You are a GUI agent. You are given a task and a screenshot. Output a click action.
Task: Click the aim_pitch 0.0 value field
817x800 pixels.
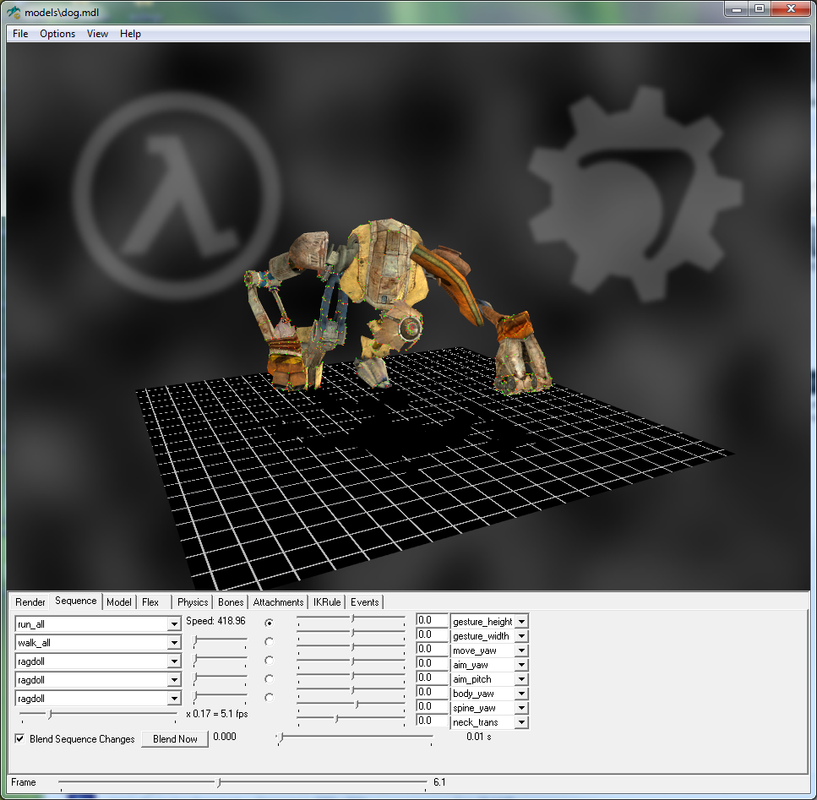click(431, 678)
